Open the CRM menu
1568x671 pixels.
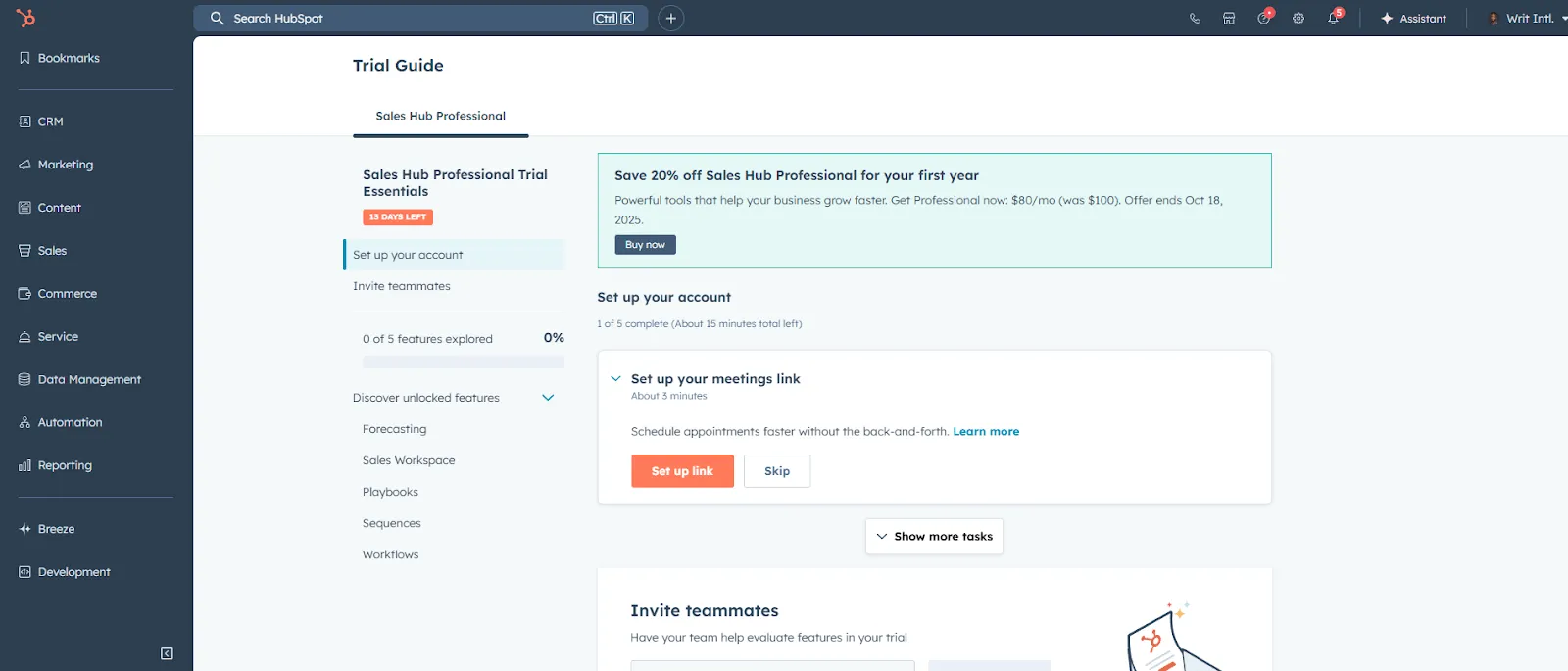pyautogui.click(x=41, y=121)
